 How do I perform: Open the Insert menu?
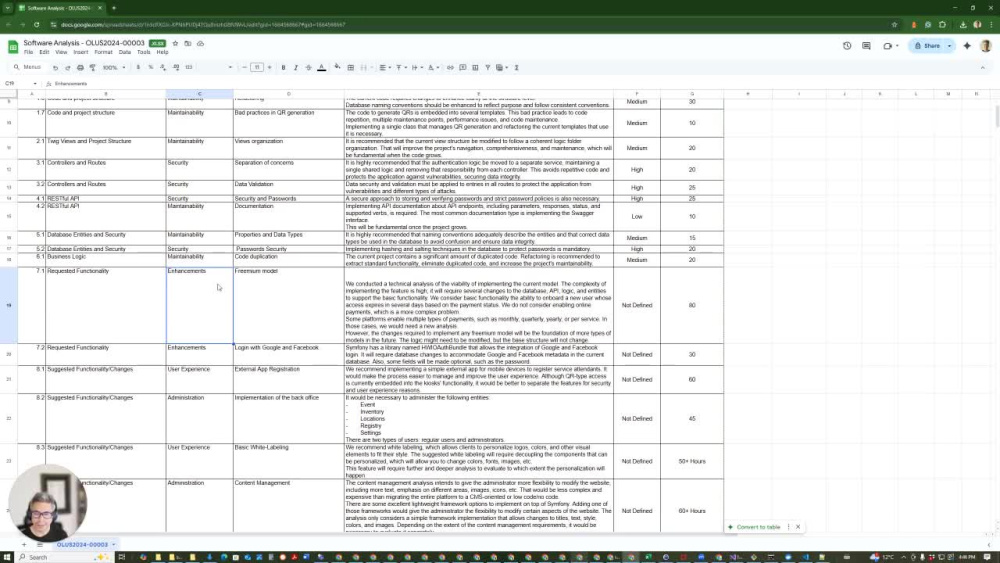pos(81,52)
